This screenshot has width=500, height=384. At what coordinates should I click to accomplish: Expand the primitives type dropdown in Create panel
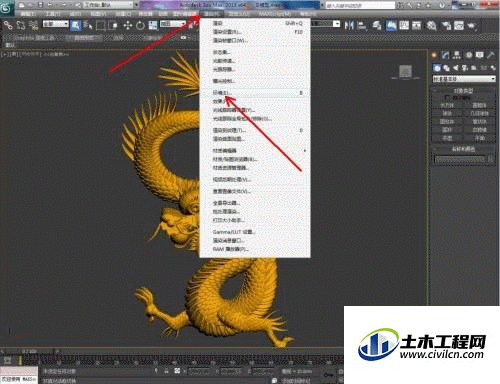click(464, 79)
